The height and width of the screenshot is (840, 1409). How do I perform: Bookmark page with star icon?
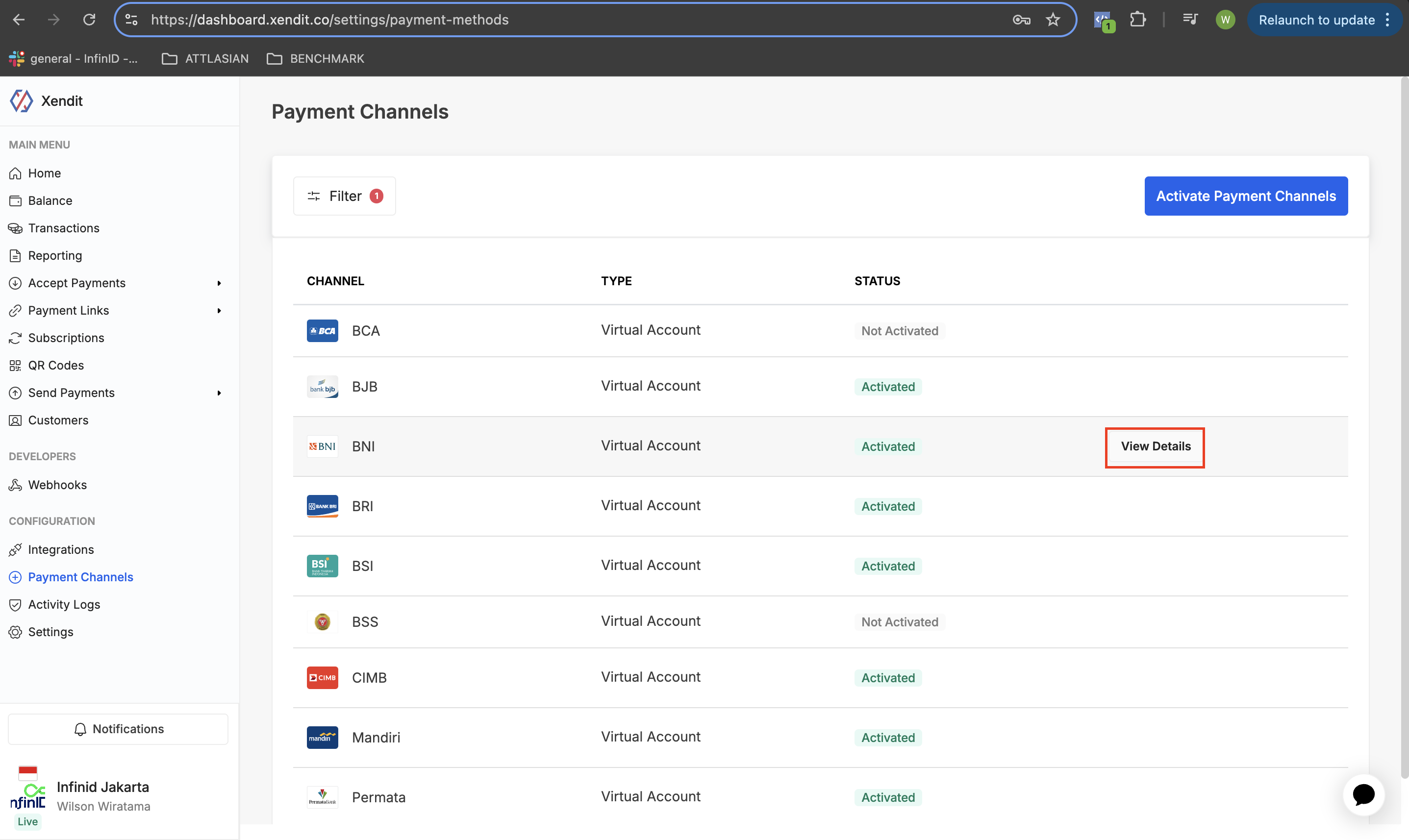tap(1053, 20)
